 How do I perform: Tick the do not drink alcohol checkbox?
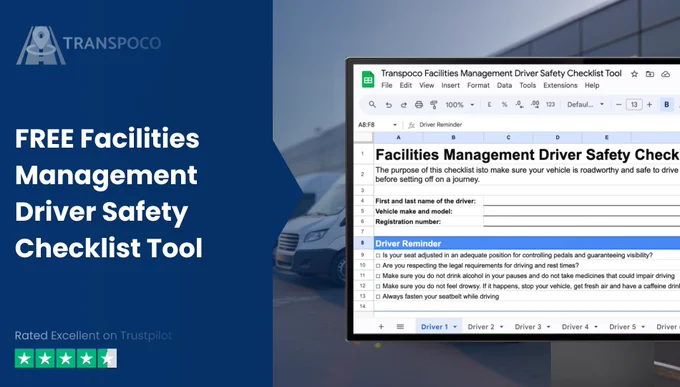coord(378,276)
